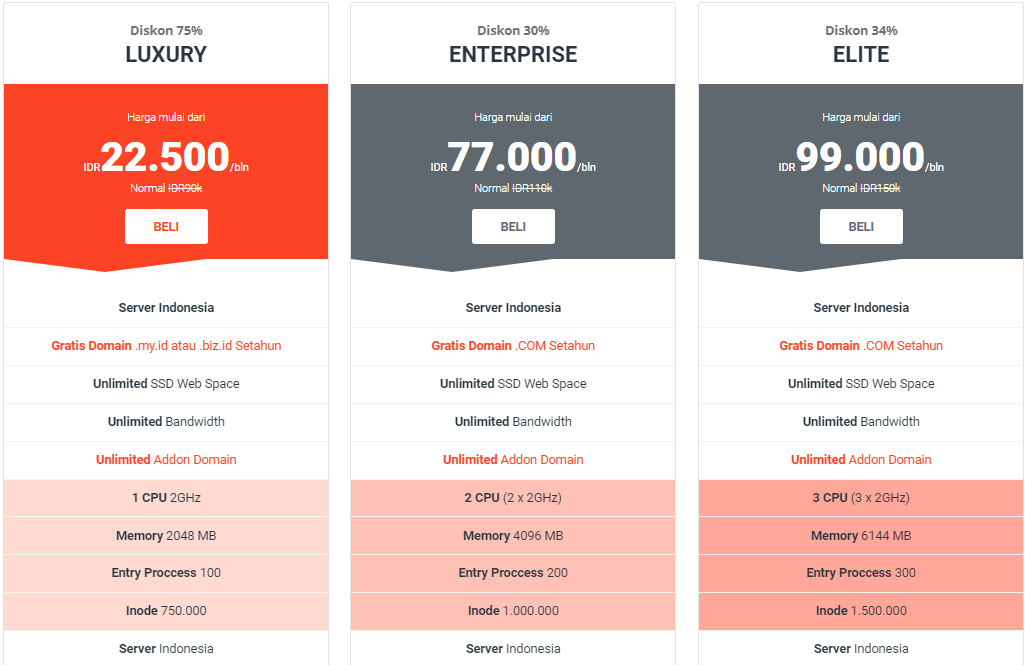
Task: Click the BELI button on the ENTERPRISE plan
Action: (x=513, y=226)
